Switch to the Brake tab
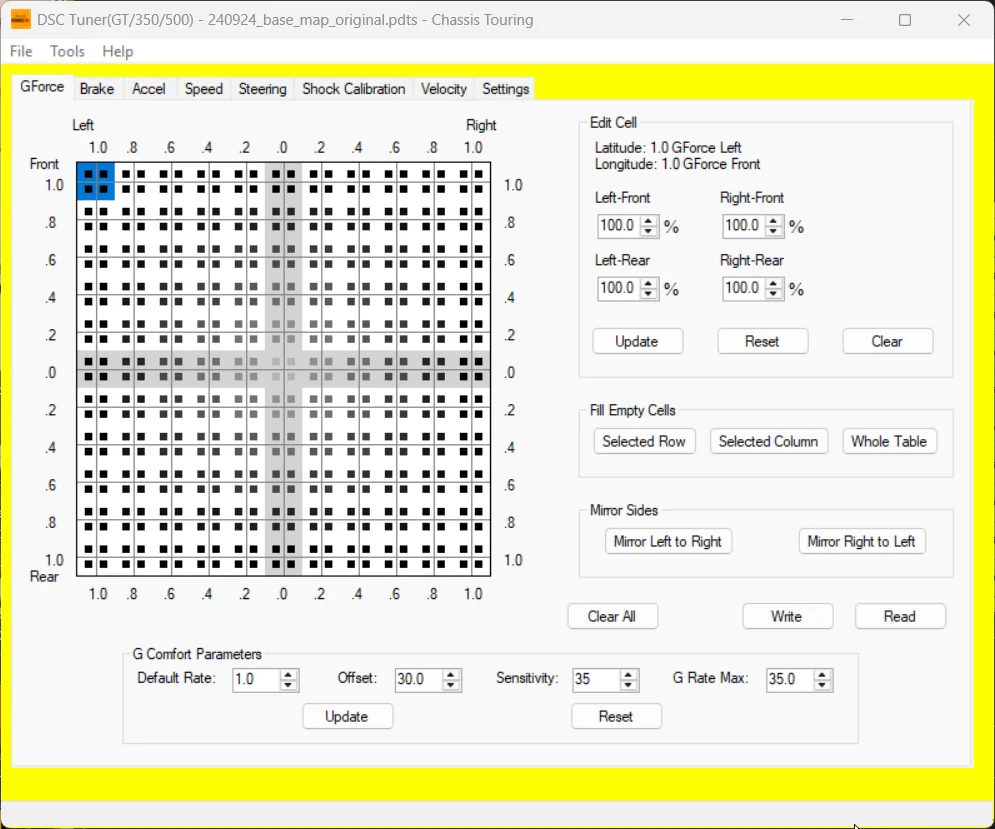 tap(97, 89)
